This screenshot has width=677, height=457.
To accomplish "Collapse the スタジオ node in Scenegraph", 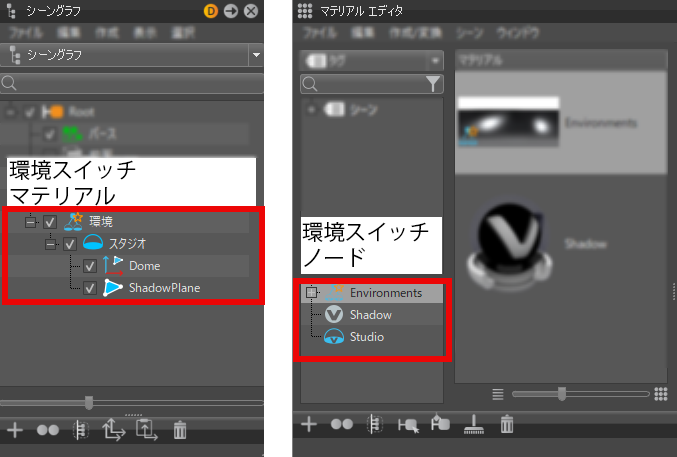I will click(51, 244).
